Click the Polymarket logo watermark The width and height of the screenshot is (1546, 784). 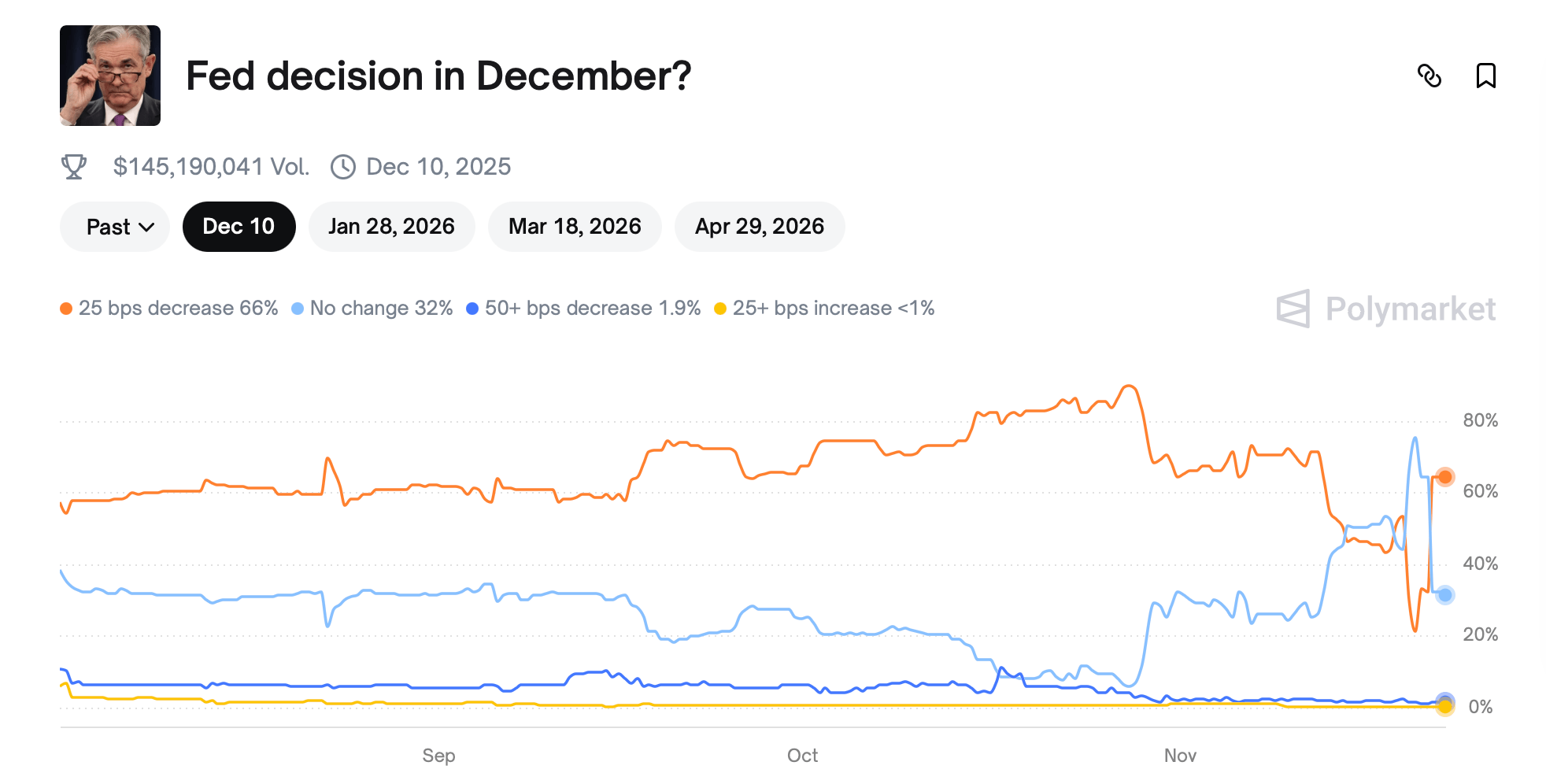tap(1385, 309)
